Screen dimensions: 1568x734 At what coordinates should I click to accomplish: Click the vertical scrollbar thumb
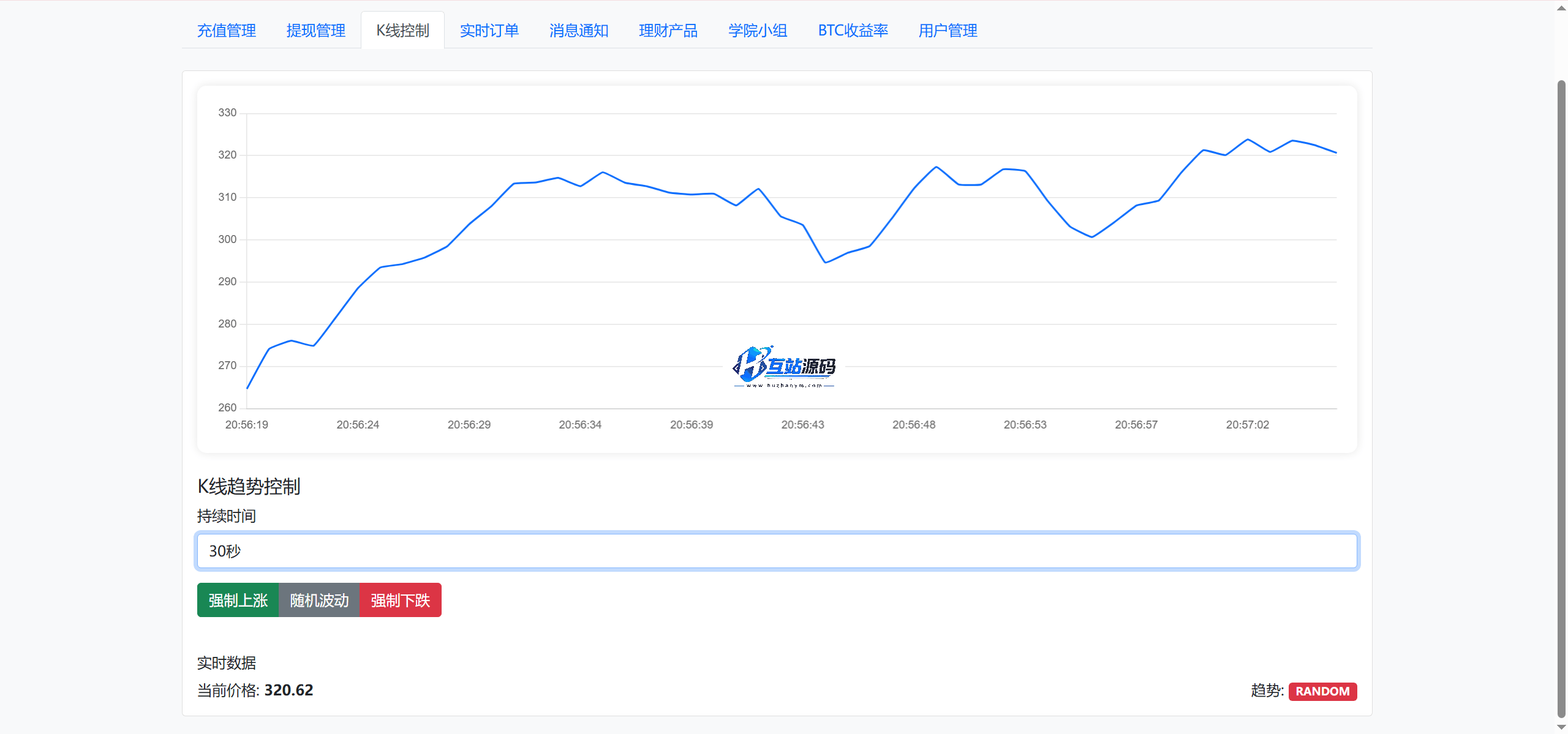1561,398
